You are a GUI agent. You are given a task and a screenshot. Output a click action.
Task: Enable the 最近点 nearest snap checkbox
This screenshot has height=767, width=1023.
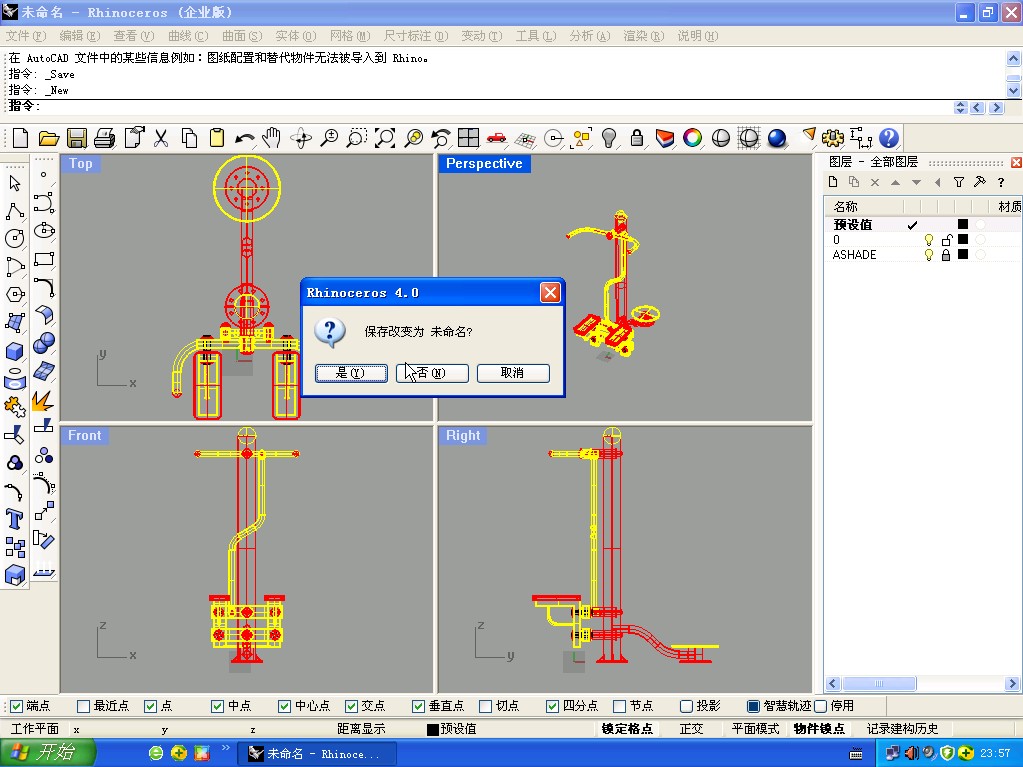coord(84,706)
